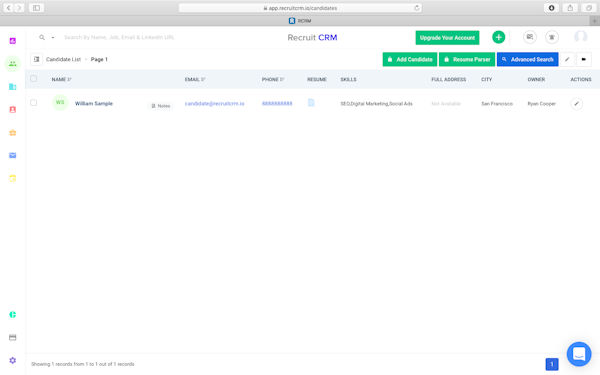Open William Sample's resume file icon
This screenshot has height=375, width=600.
tap(311, 103)
